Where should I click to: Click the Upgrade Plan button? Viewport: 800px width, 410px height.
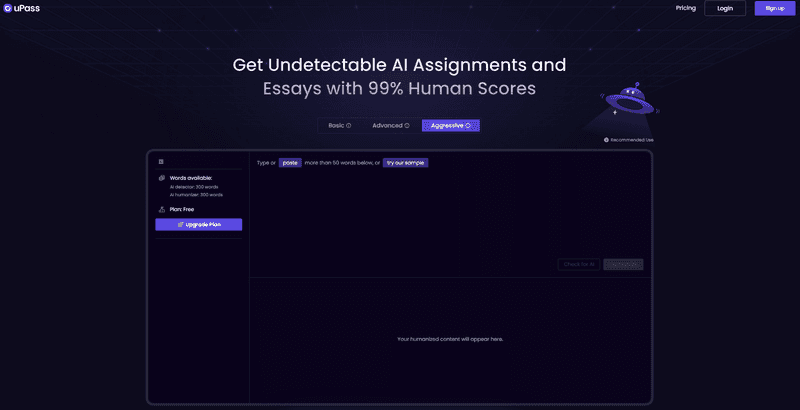pos(198,225)
